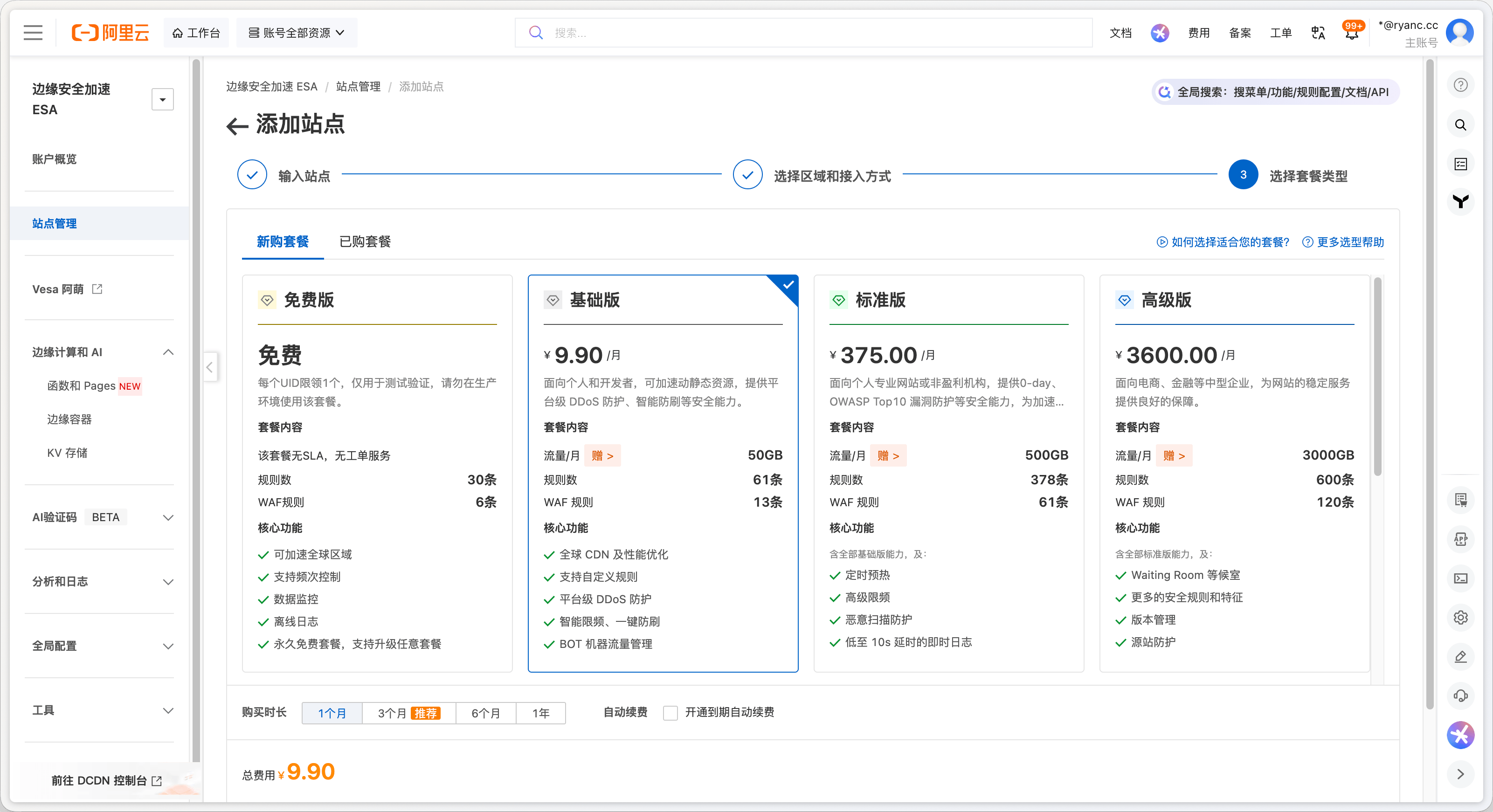Choose the 1年 purchase duration
This screenshot has width=1493, height=812.
click(540, 713)
